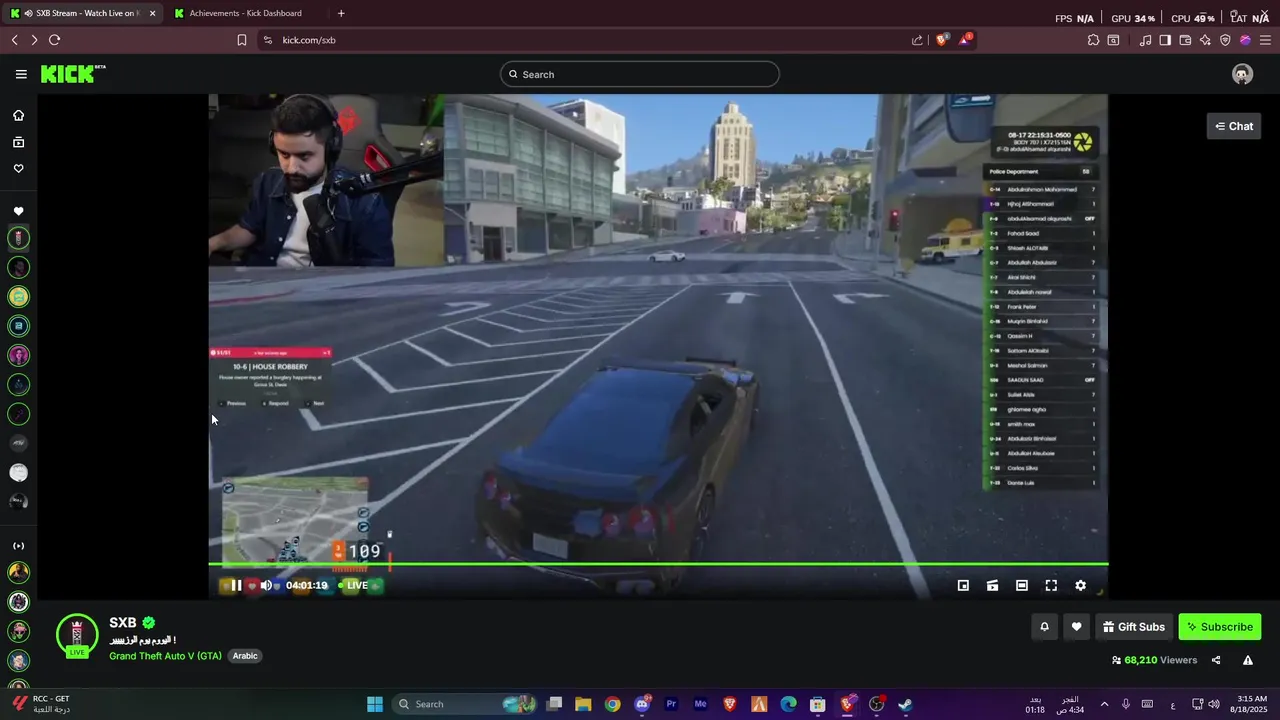This screenshot has height=720, width=1280.
Task: Open Brave Shields lion icon
Action: click(x=942, y=40)
